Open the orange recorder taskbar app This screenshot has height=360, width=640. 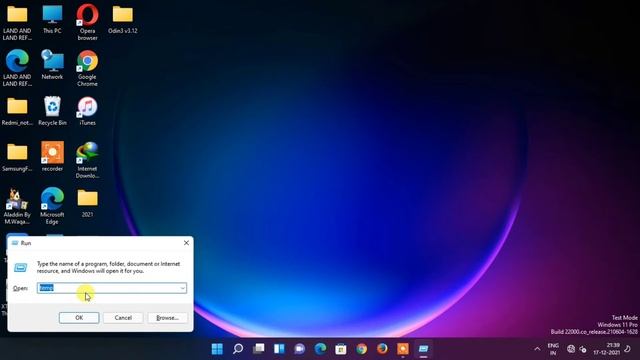[x=403, y=349]
